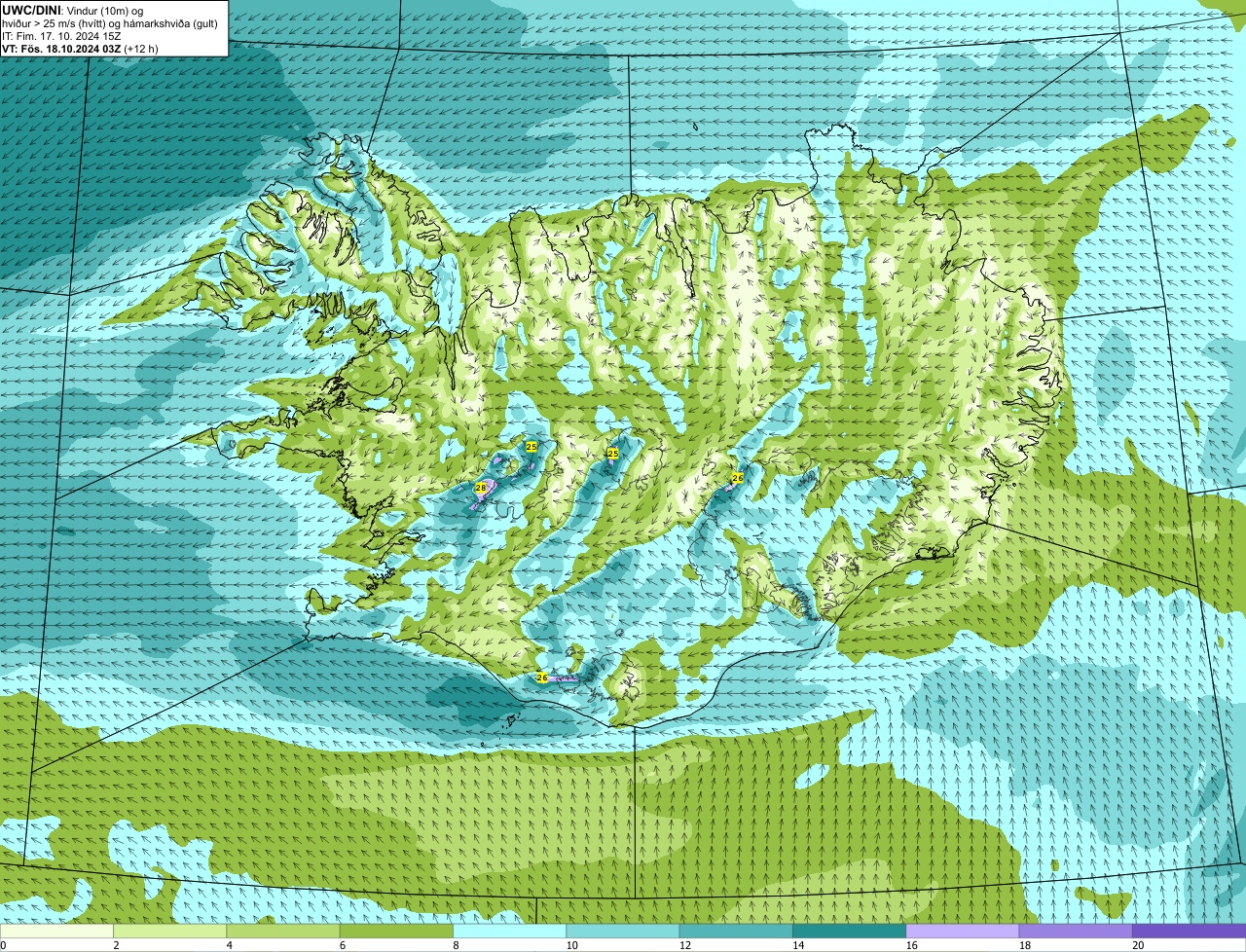Click the UWC/DINI title text
Image resolution: width=1246 pixels, height=952 pixels.
pos(31,10)
